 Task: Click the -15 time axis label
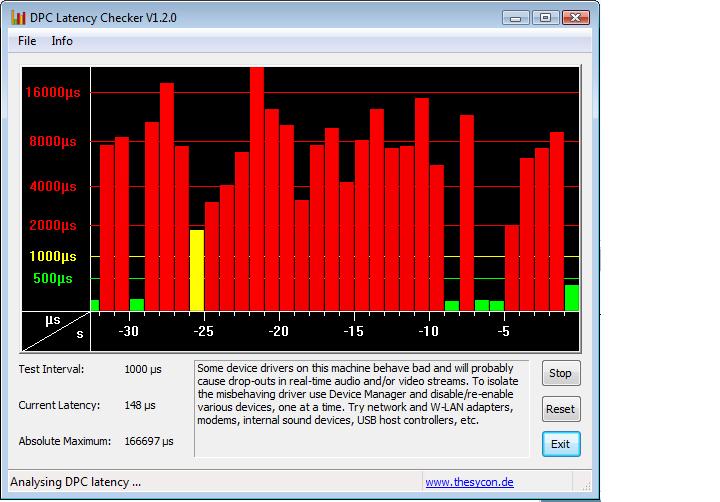[x=354, y=331]
